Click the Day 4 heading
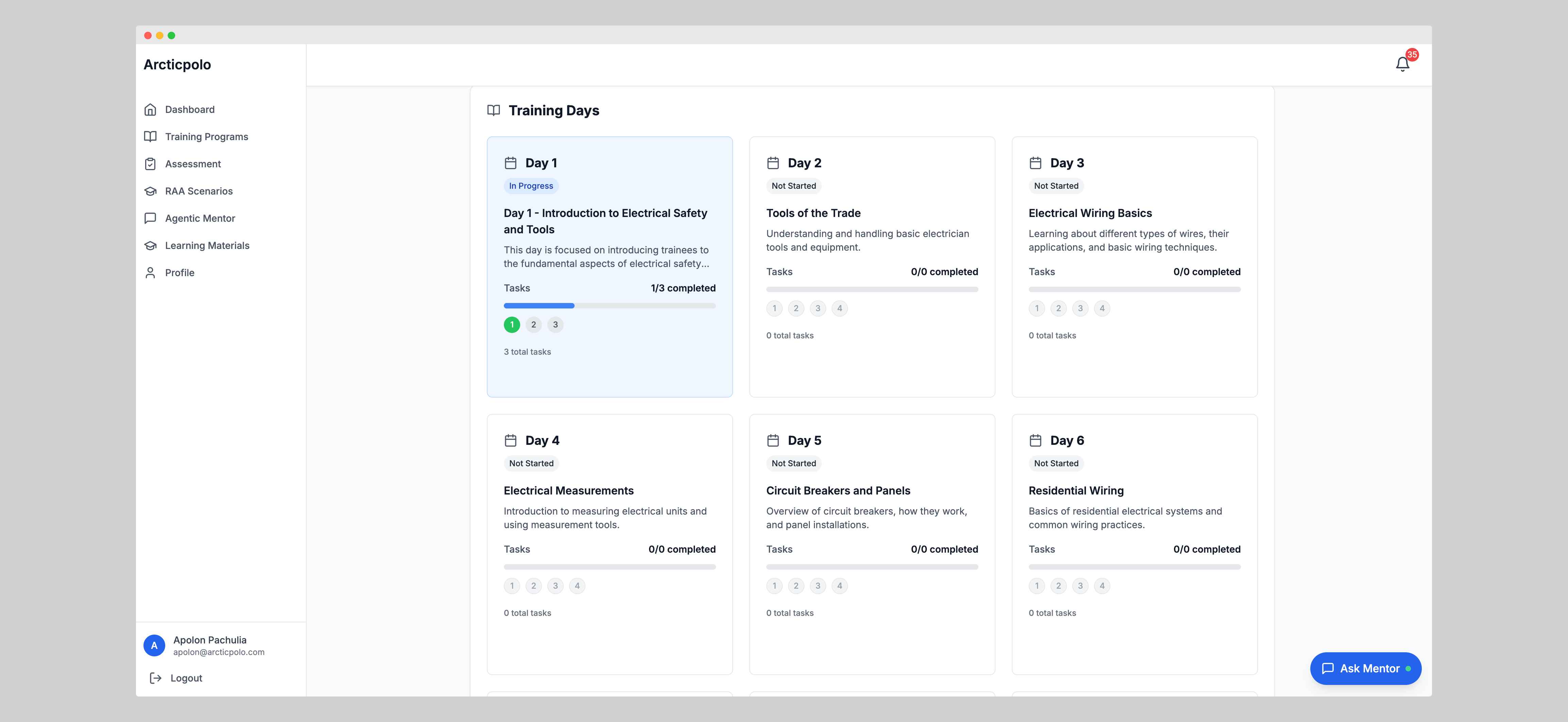1568x722 pixels. click(542, 441)
